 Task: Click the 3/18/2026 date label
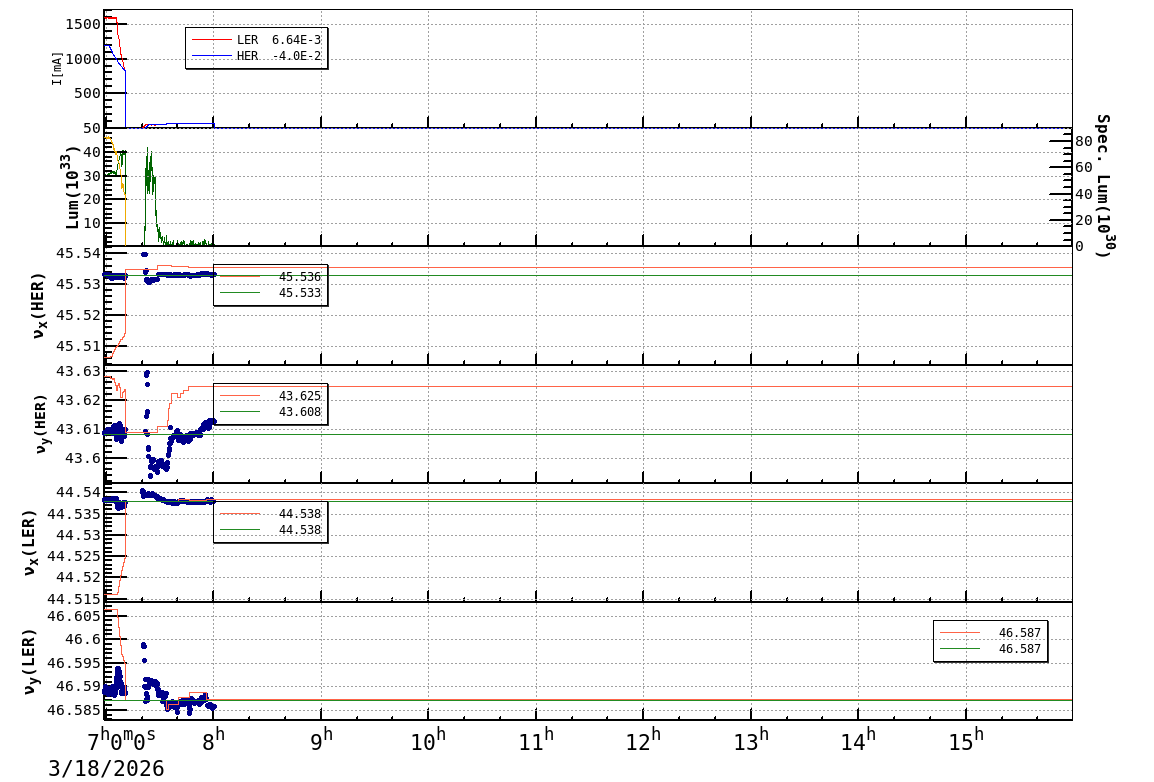(106, 768)
